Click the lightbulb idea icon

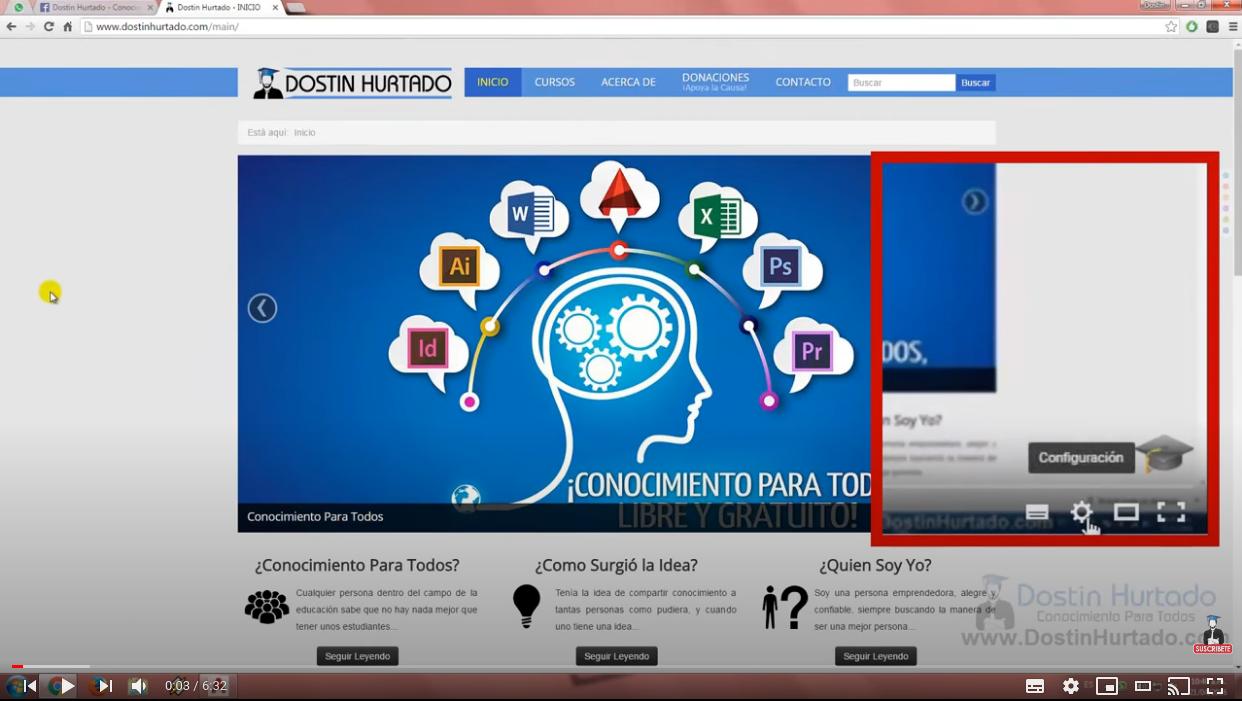[x=526, y=606]
